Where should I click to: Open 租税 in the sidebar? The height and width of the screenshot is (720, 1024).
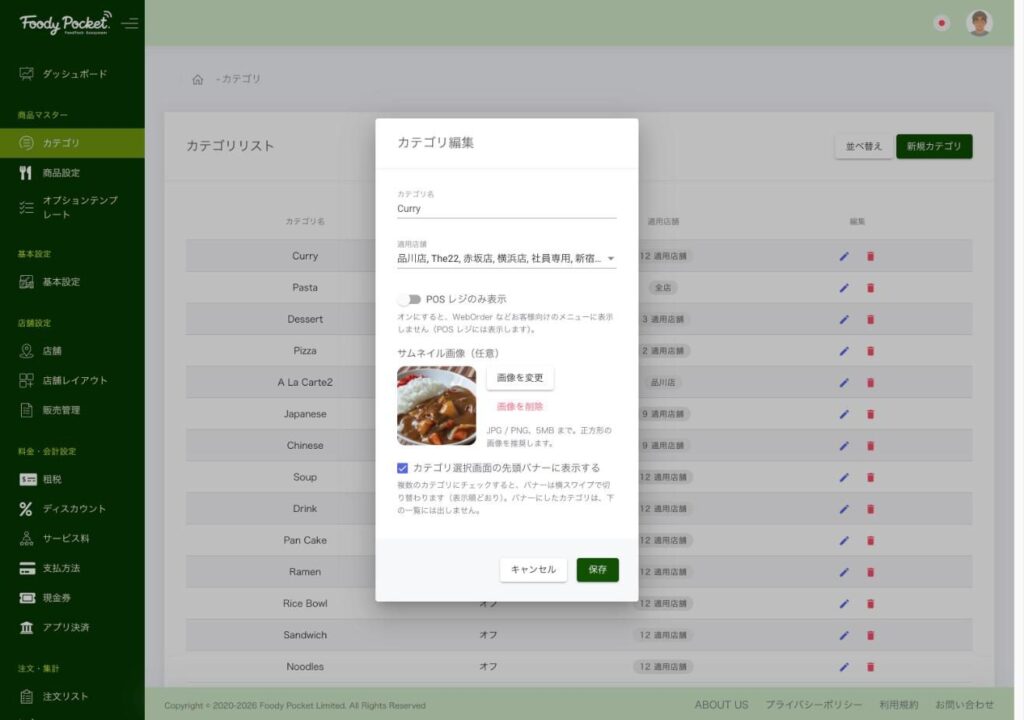[72, 479]
